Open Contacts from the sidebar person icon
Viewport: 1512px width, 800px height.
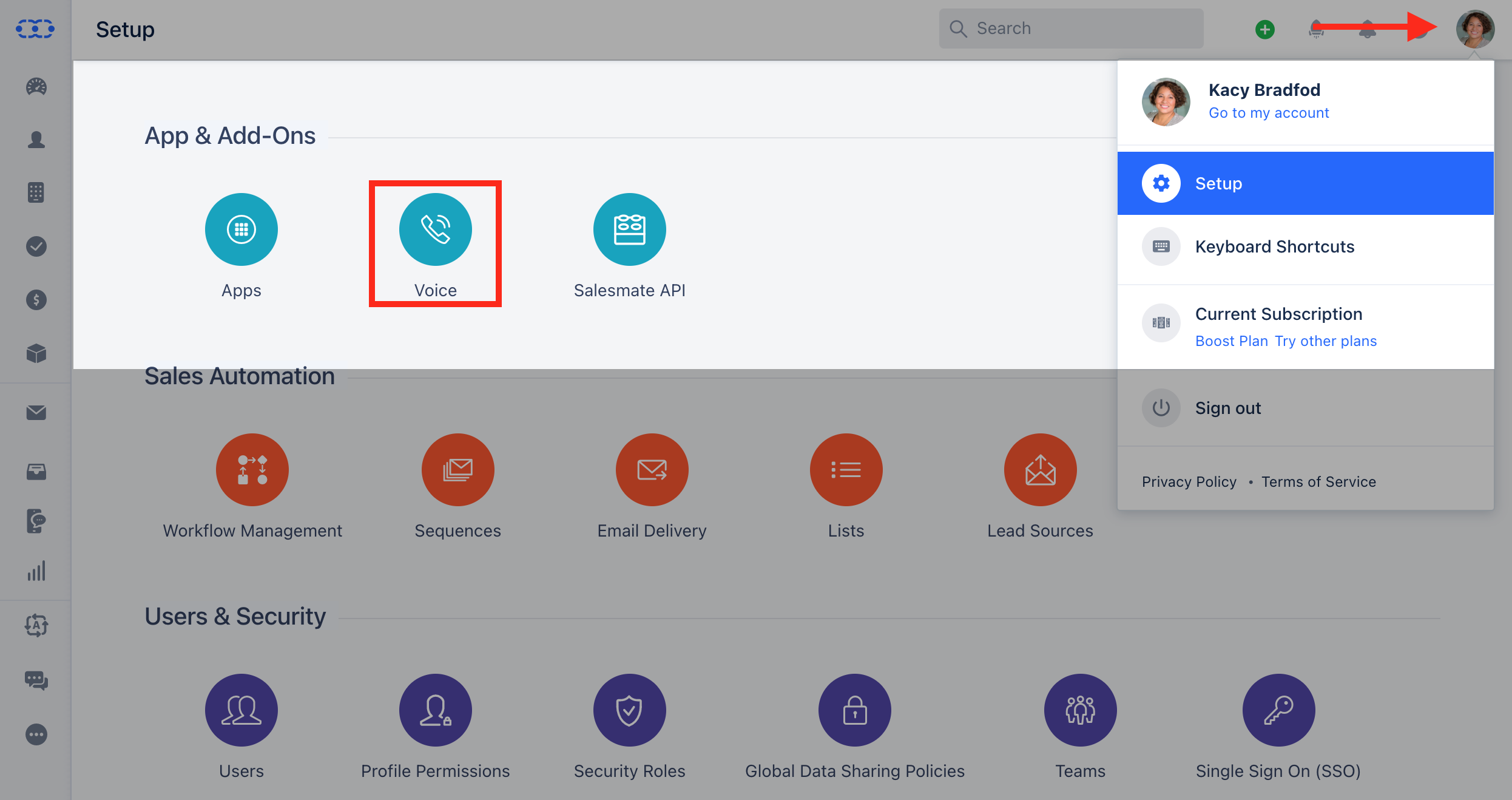click(x=36, y=140)
